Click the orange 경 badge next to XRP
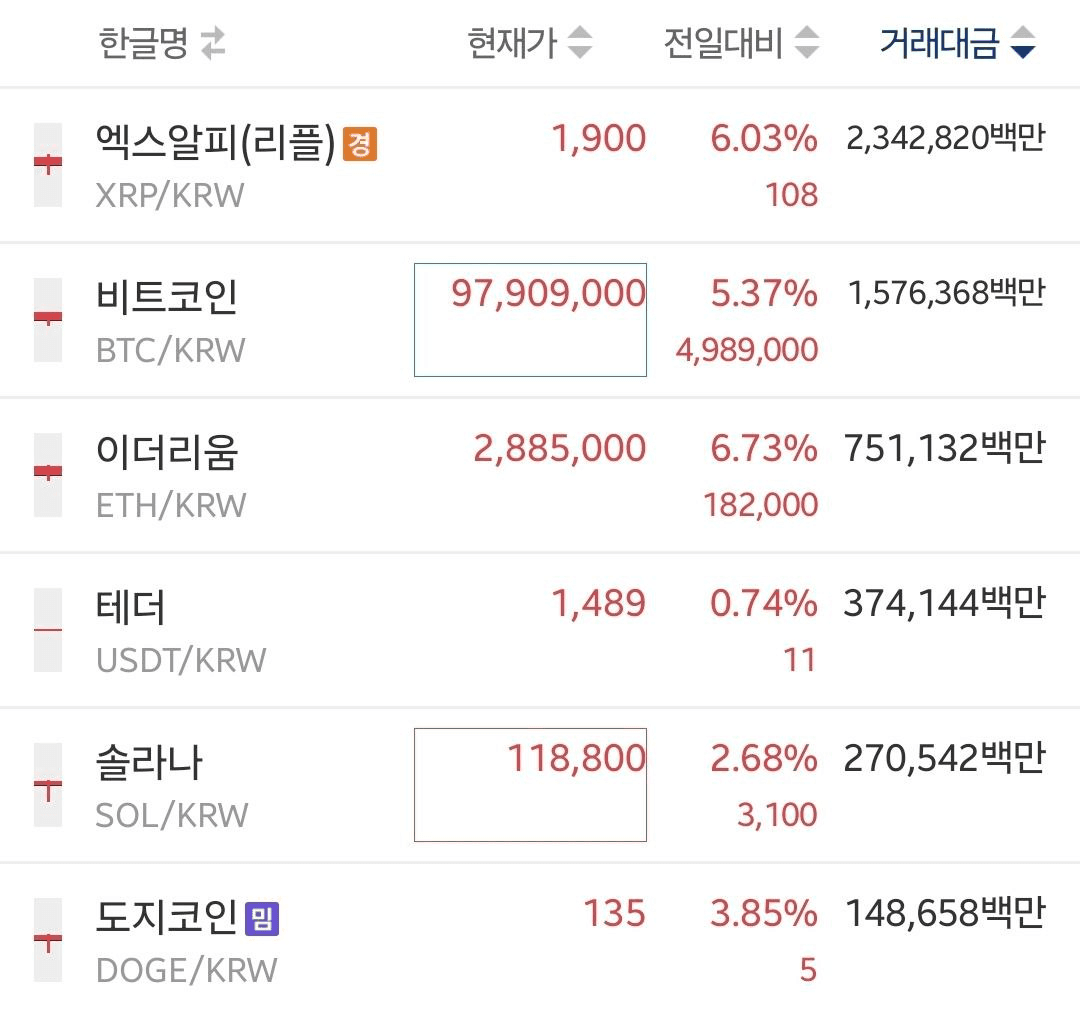The height and width of the screenshot is (1014, 1080). tap(360, 145)
